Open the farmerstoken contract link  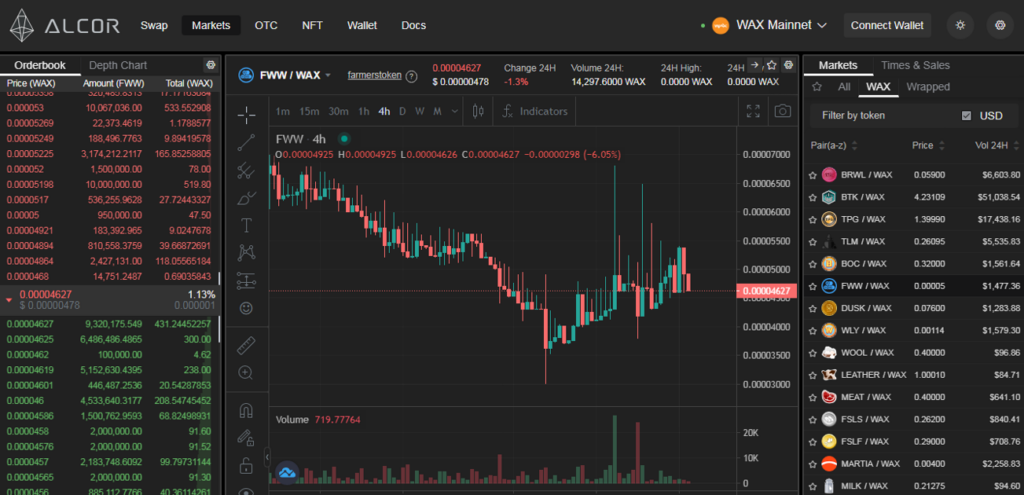click(x=374, y=75)
